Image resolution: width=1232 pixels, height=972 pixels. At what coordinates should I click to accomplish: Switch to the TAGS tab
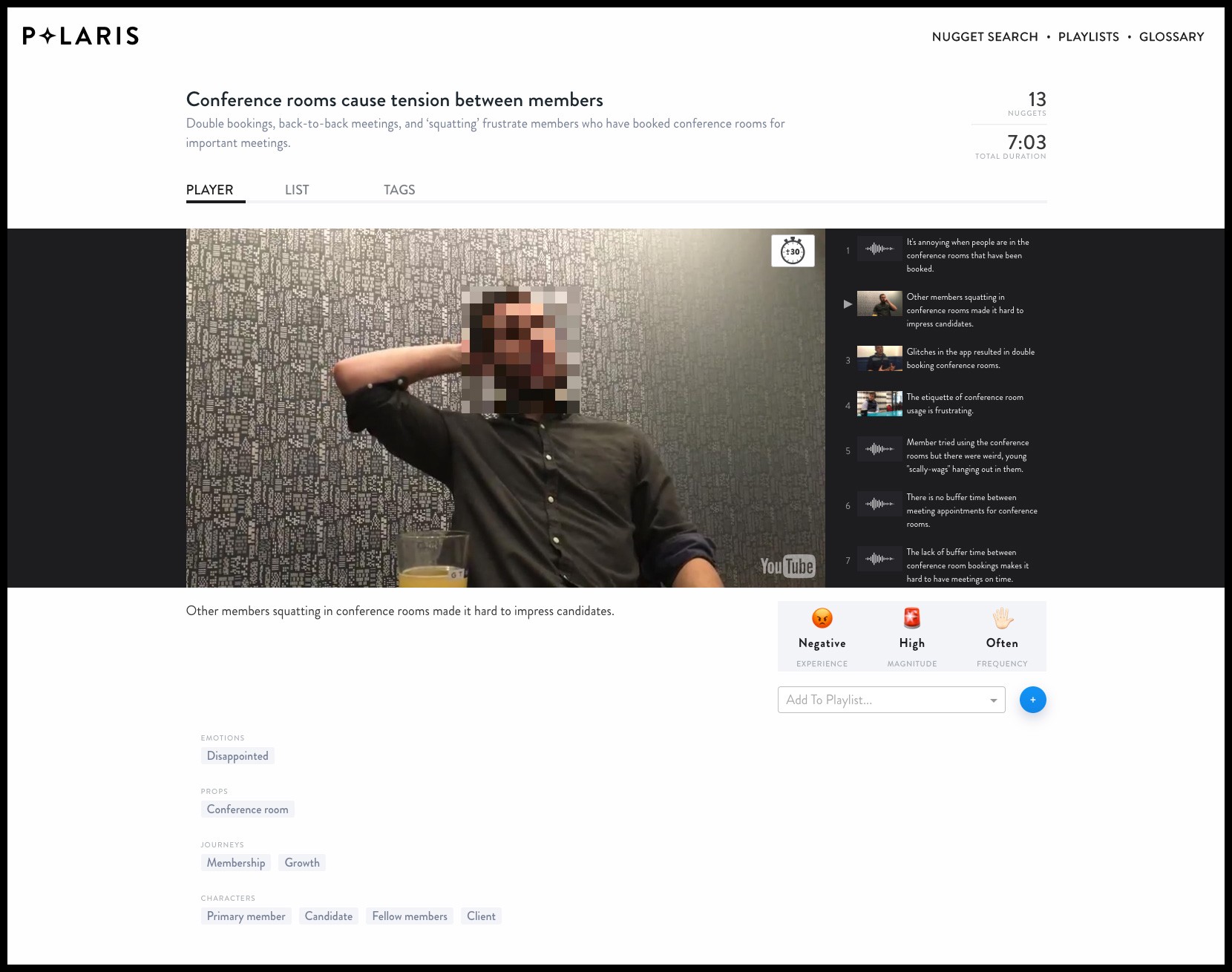(399, 190)
